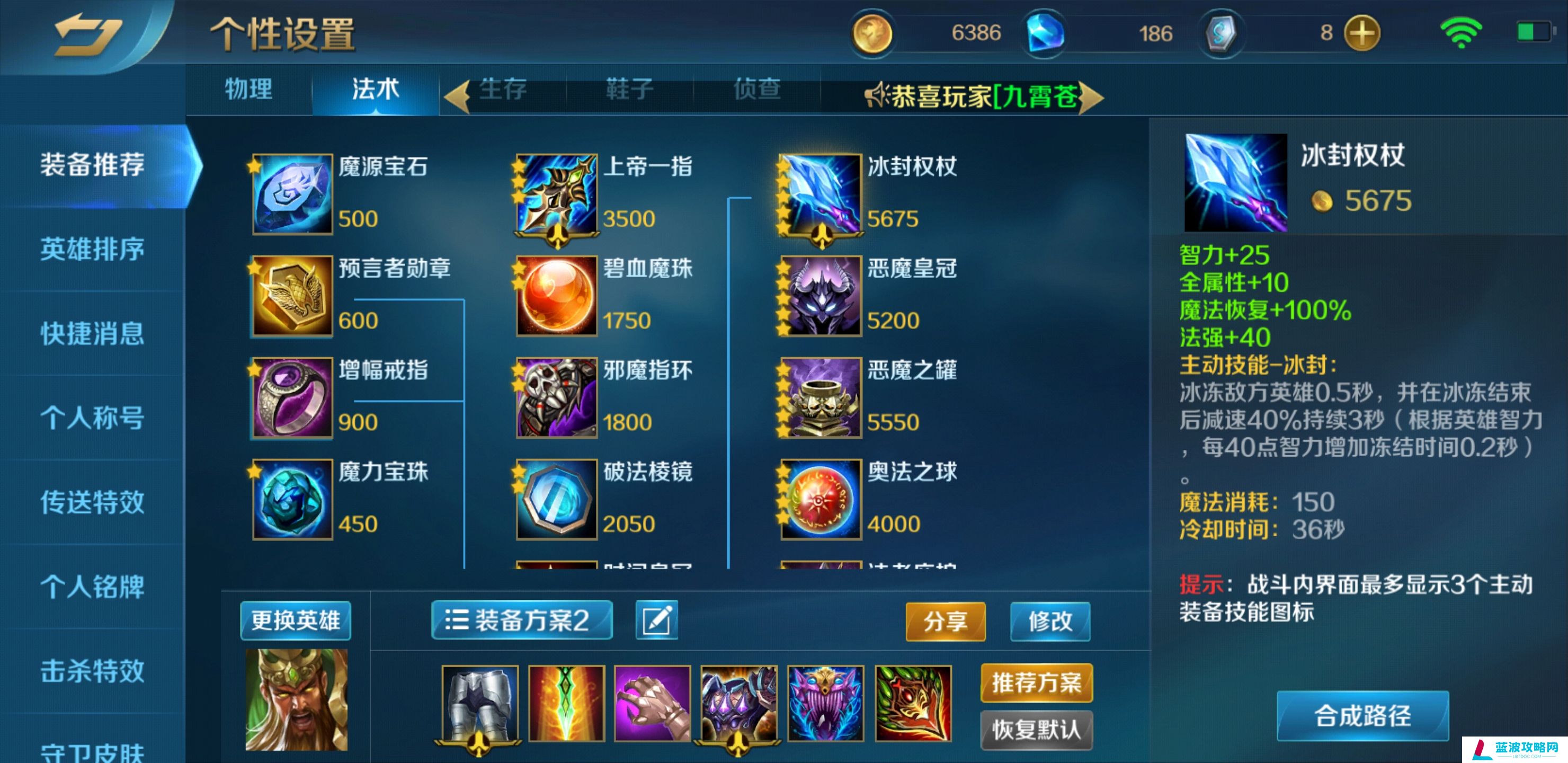Click the plus icon to add currency
1568x763 pixels.
pyautogui.click(x=1361, y=33)
